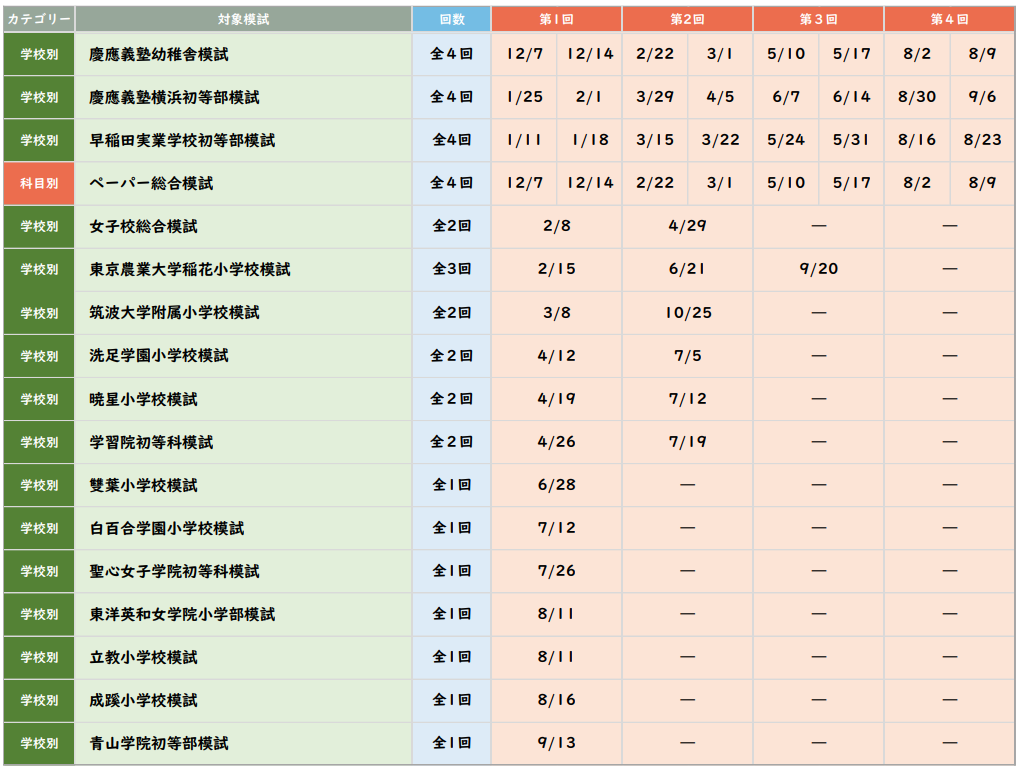Select 早稲田実業学校初等部模試 row name
The image size is (1020, 769).
point(182,141)
